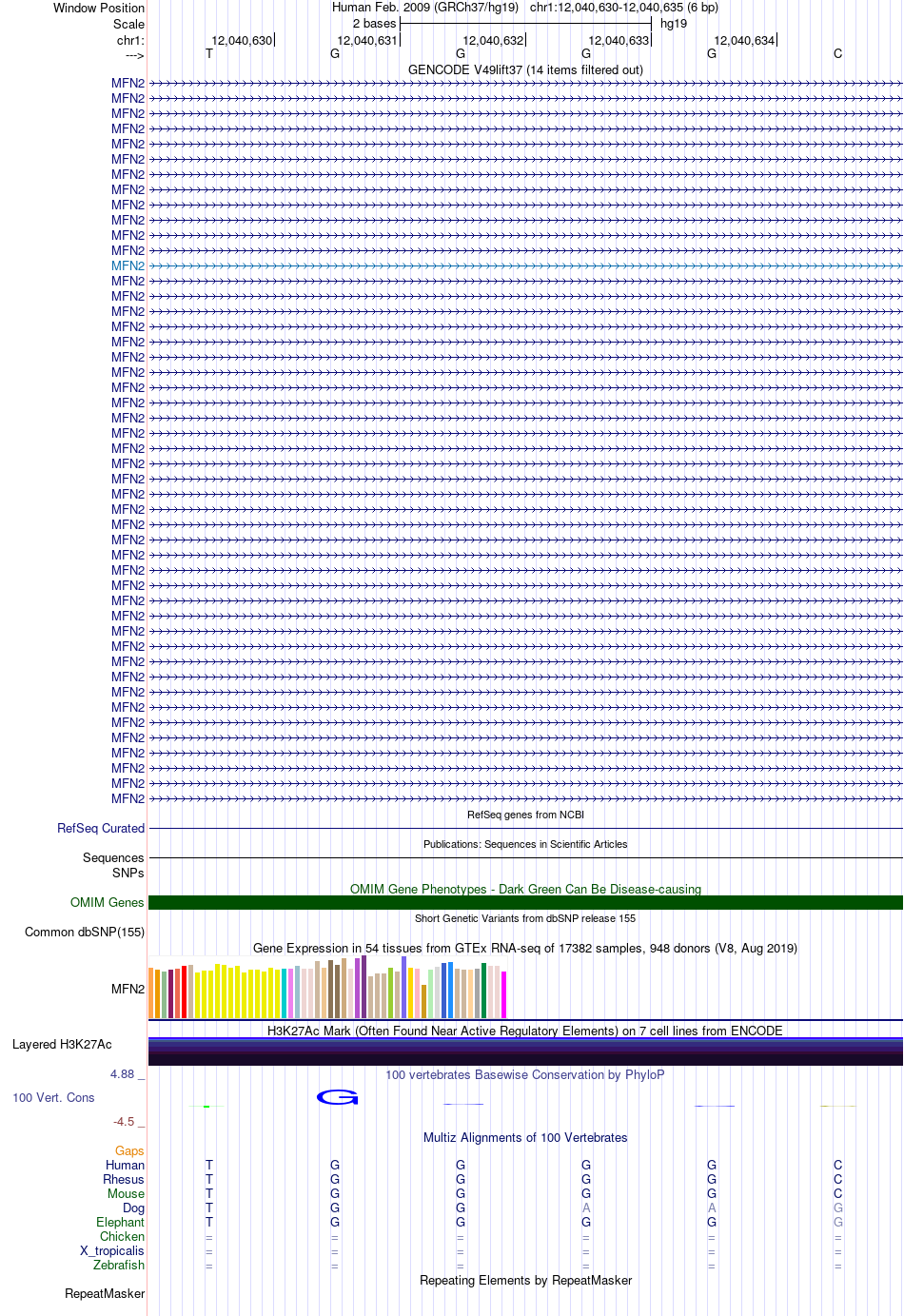The height and width of the screenshot is (1316, 904).
Task: Click ruler position '12,040,631'
Action: (367, 40)
